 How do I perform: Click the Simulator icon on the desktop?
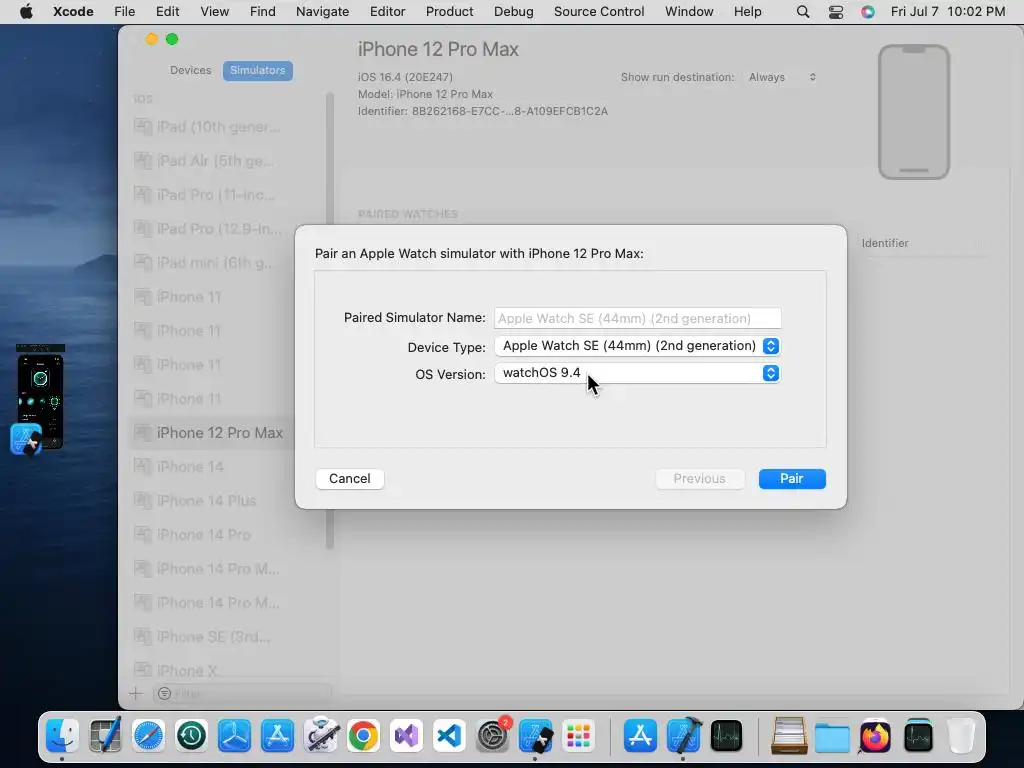click(x=26, y=439)
